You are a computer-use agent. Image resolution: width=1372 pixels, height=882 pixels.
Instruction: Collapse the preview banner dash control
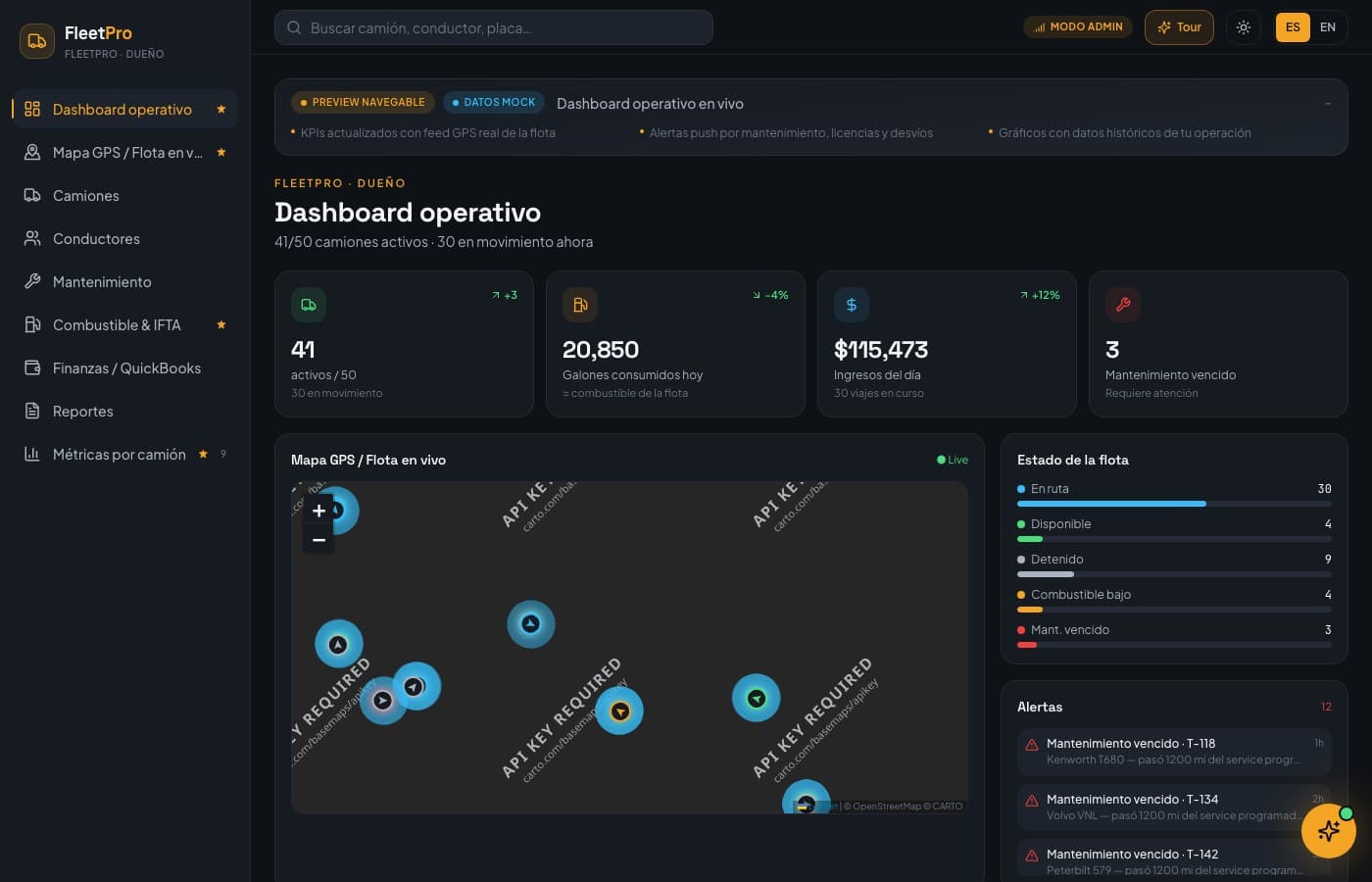coord(1328,103)
